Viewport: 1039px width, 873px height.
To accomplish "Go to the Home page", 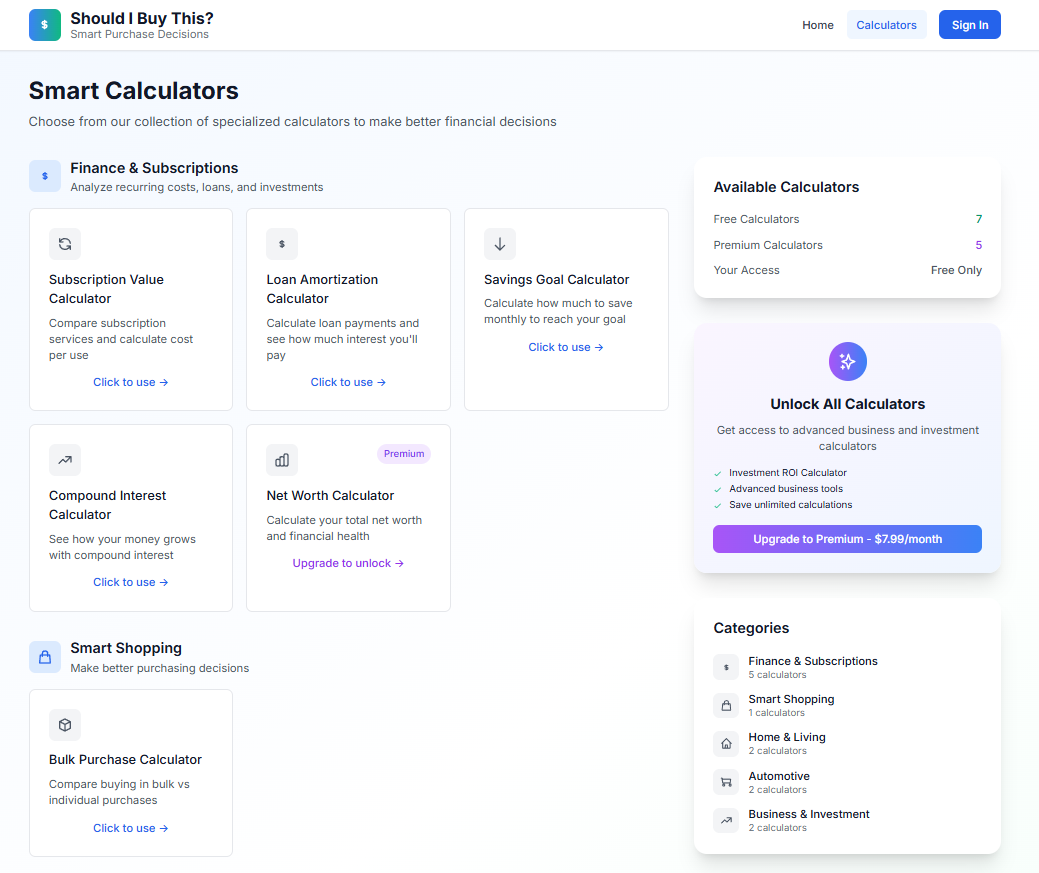I will tap(818, 25).
